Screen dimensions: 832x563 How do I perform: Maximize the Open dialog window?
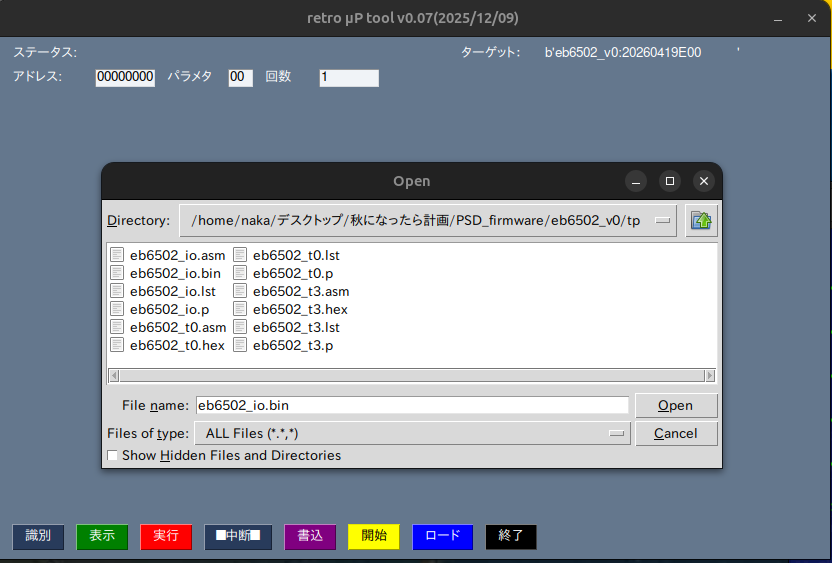(670, 181)
